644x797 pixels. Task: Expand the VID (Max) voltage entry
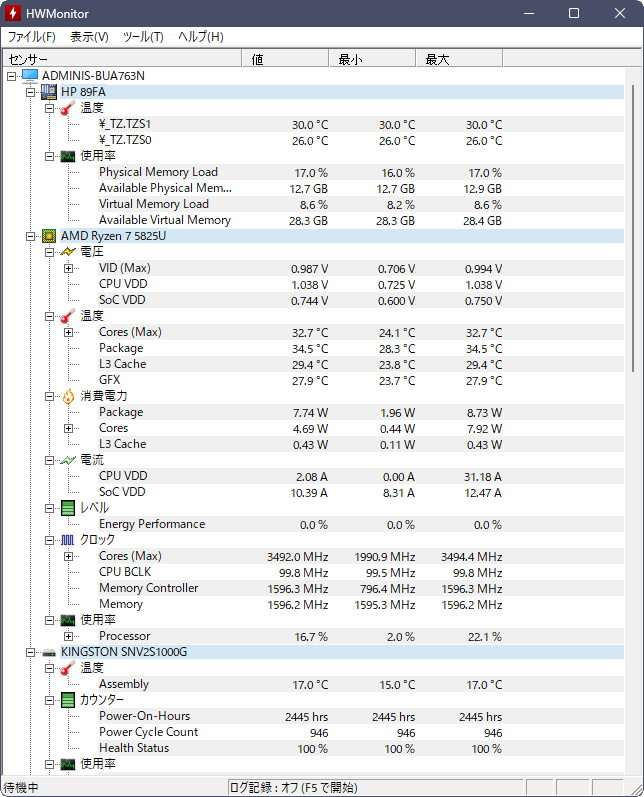[69, 268]
